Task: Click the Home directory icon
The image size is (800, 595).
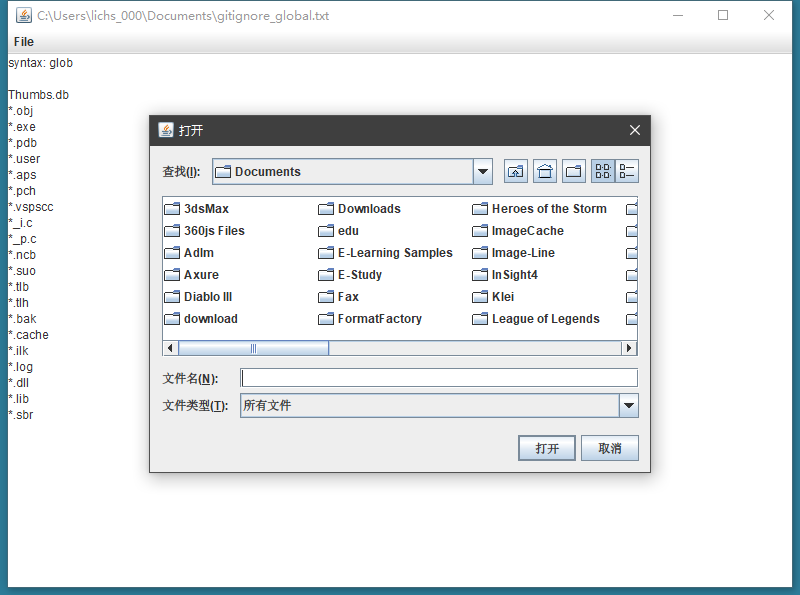Action: click(x=545, y=171)
